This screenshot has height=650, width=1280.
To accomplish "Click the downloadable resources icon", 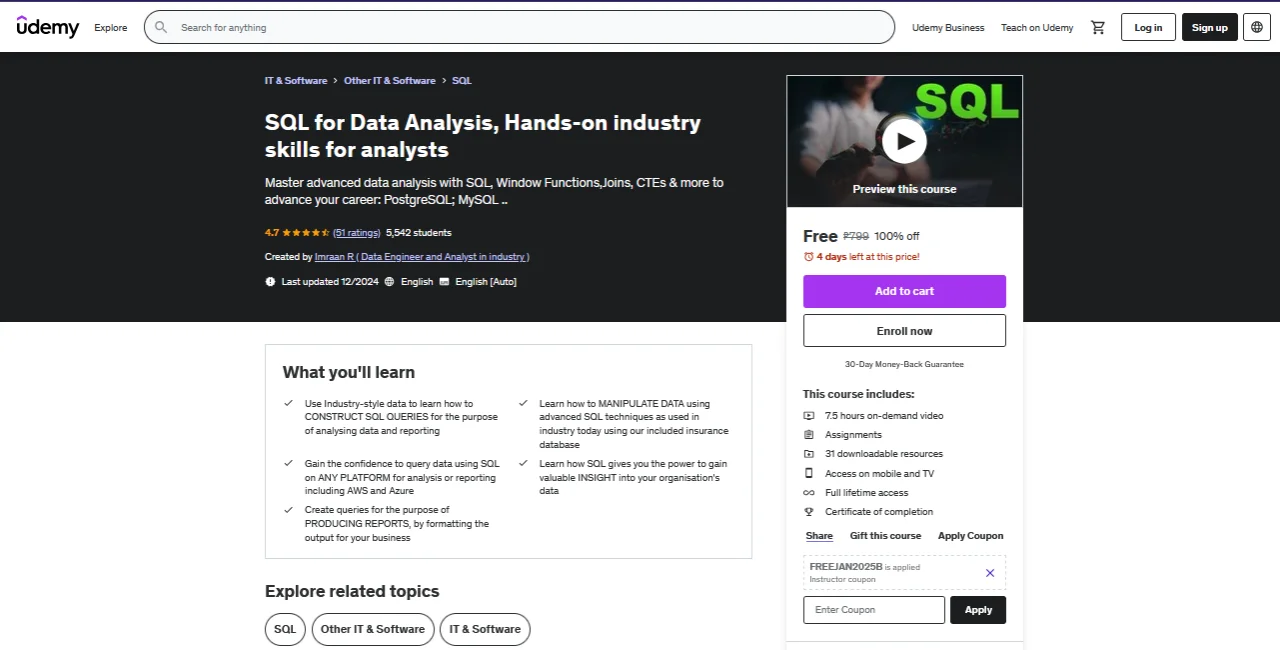I will coord(809,454).
